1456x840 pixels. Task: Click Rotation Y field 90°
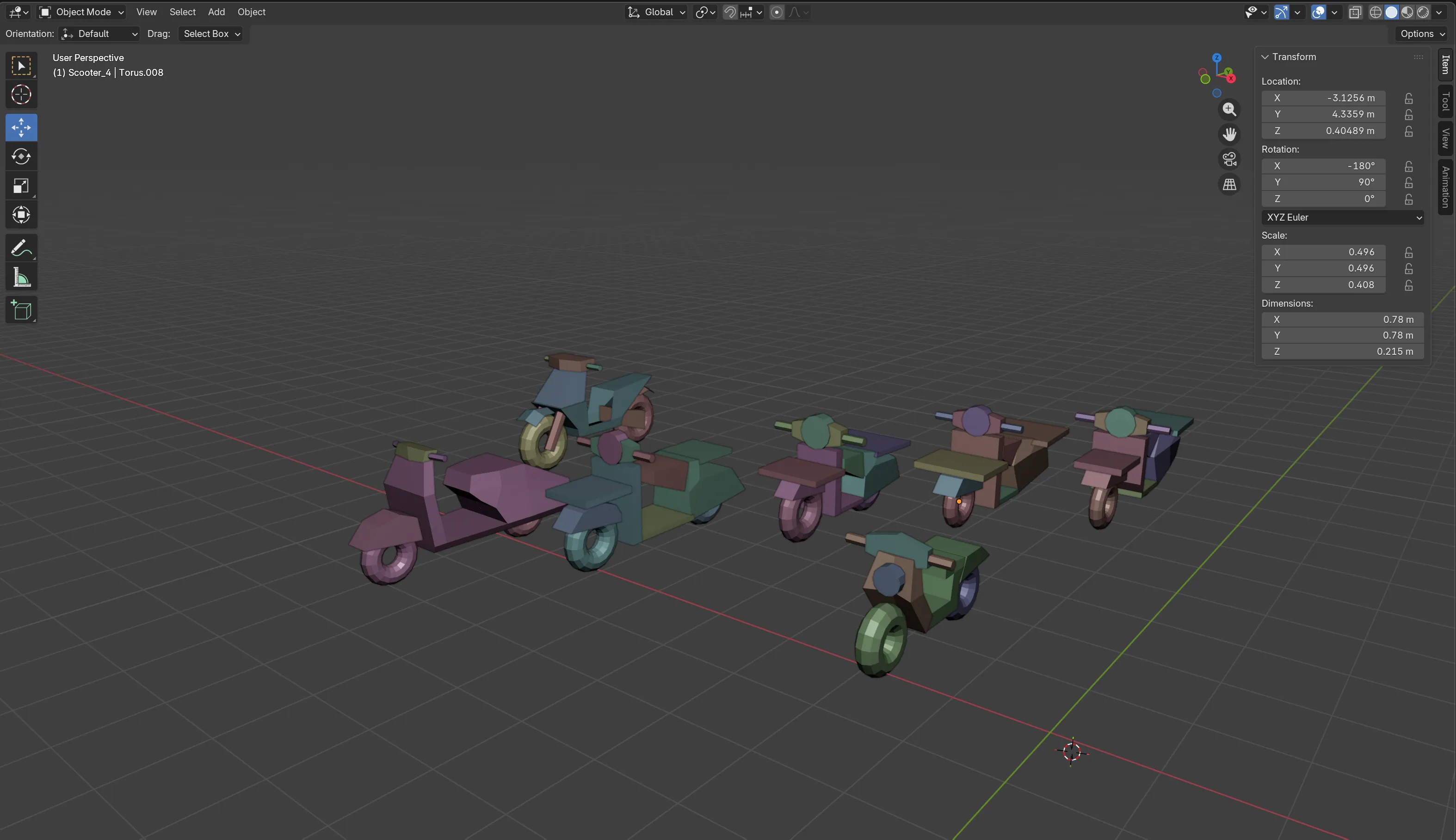(1323, 182)
